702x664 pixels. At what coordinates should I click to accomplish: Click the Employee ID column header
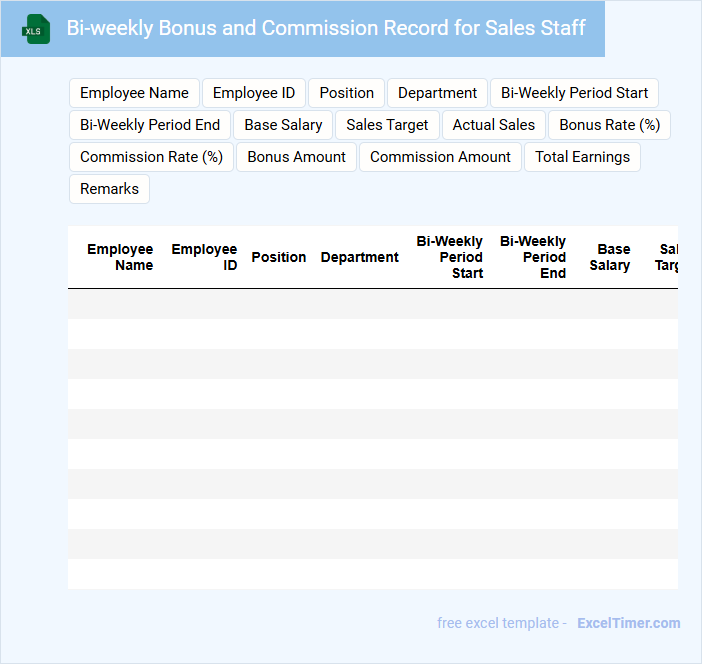[x=204, y=257]
